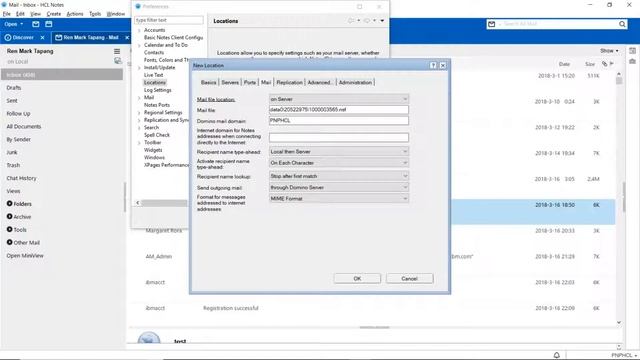Image resolution: width=640 pixels, height=360 pixels.
Task: Click the replication icon beside on Local
Action: click(118, 61)
